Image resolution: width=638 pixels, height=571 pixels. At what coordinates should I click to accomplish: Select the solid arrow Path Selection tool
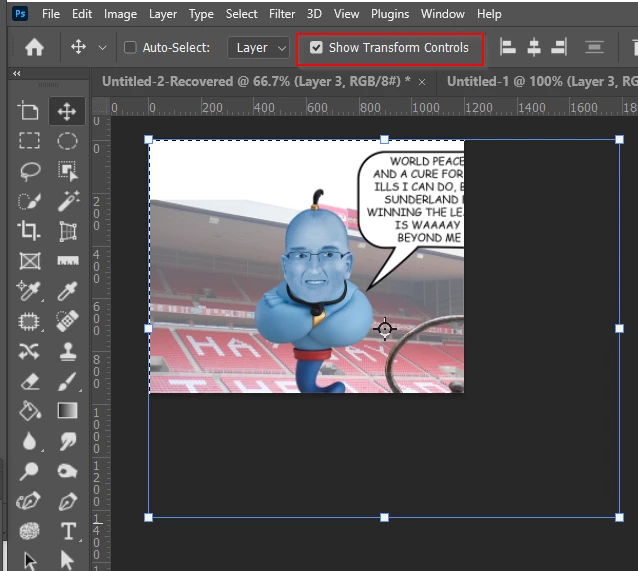pos(67,561)
